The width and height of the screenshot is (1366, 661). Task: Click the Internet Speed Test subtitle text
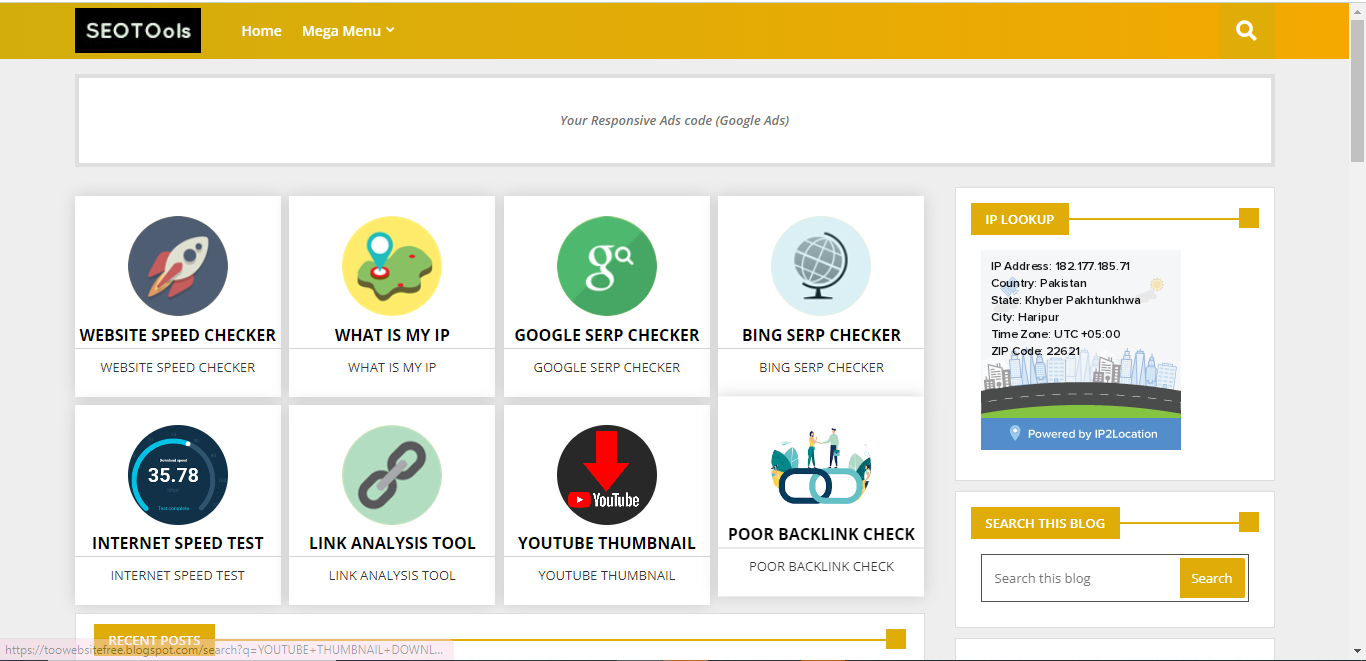pos(178,575)
